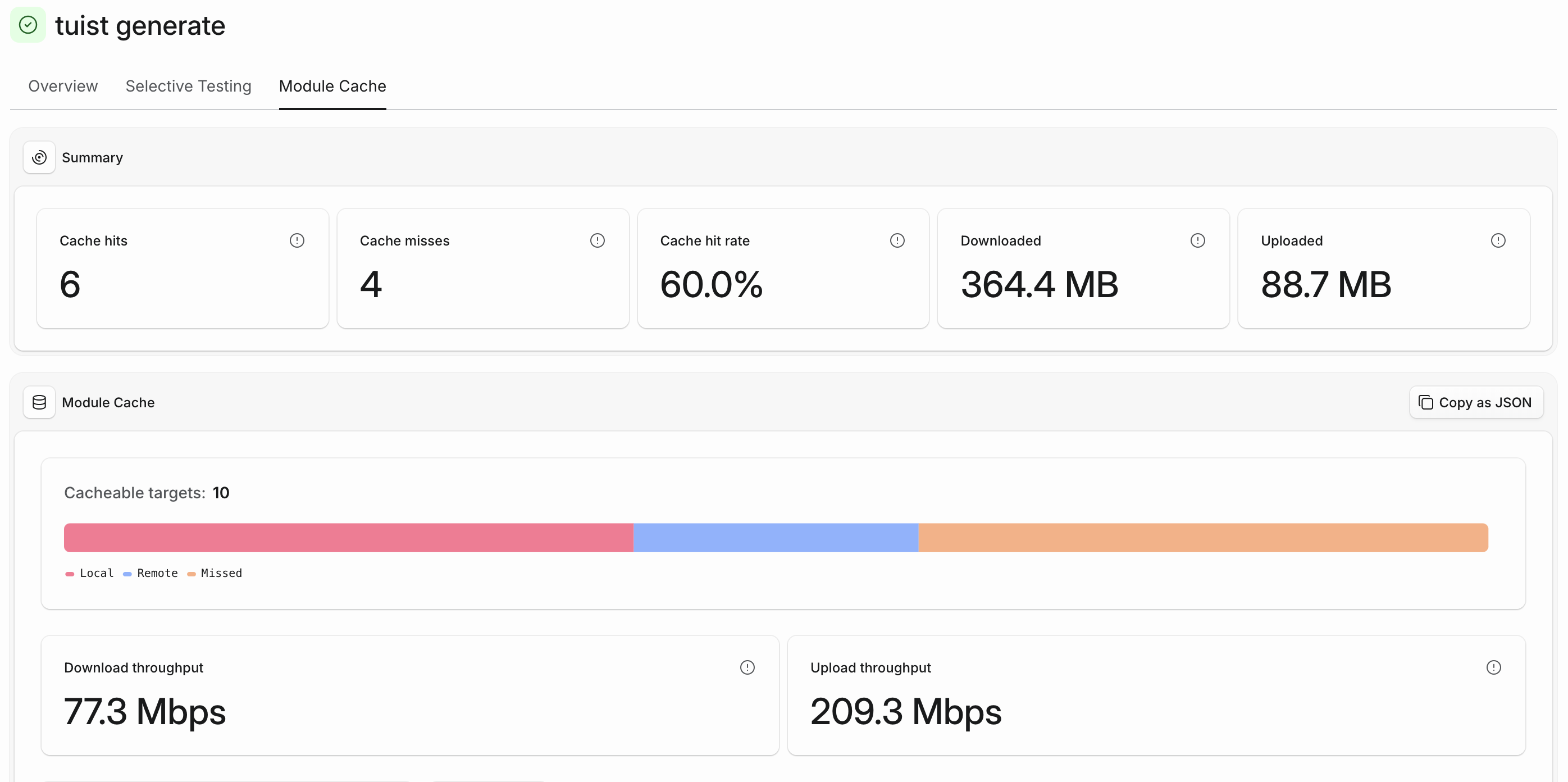Click the Cache hit rate label
The image size is (1568, 782).
705,240
